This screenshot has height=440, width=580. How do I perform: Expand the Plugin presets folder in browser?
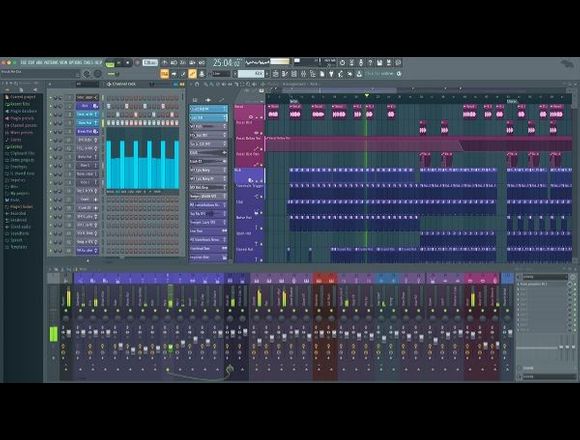tap(19, 118)
